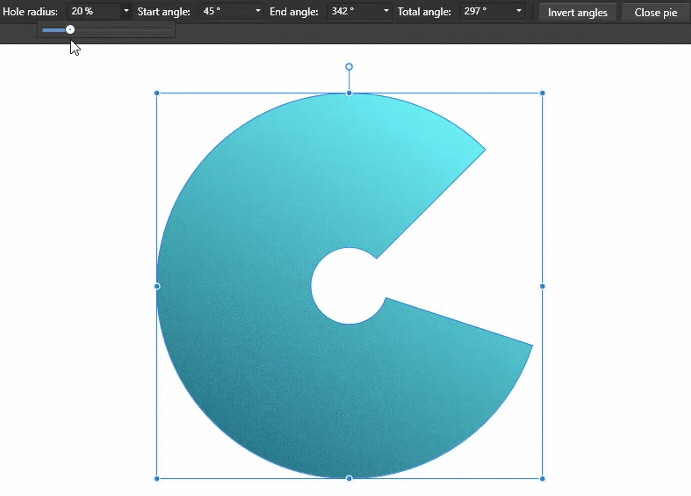This screenshot has height=496, width=691.
Task: Click the bottom-center selection handle
Action: click(x=349, y=478)
